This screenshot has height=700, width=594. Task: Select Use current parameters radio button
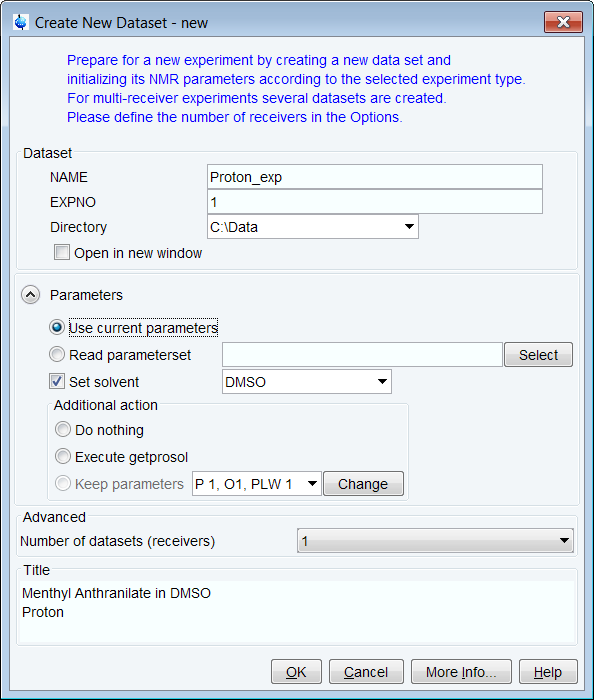[57, 327]
